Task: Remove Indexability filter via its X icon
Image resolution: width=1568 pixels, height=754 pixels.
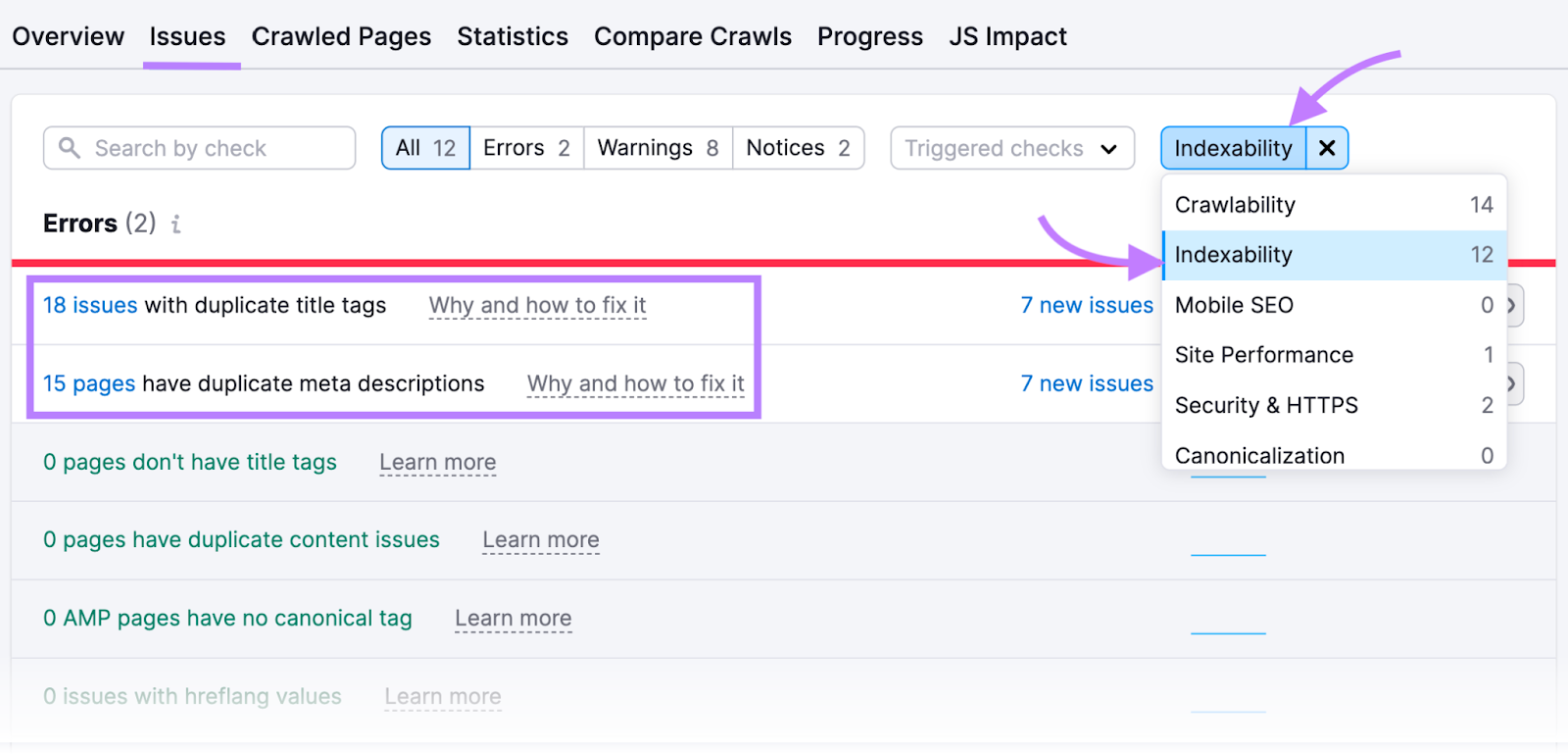Action: 1328,148
